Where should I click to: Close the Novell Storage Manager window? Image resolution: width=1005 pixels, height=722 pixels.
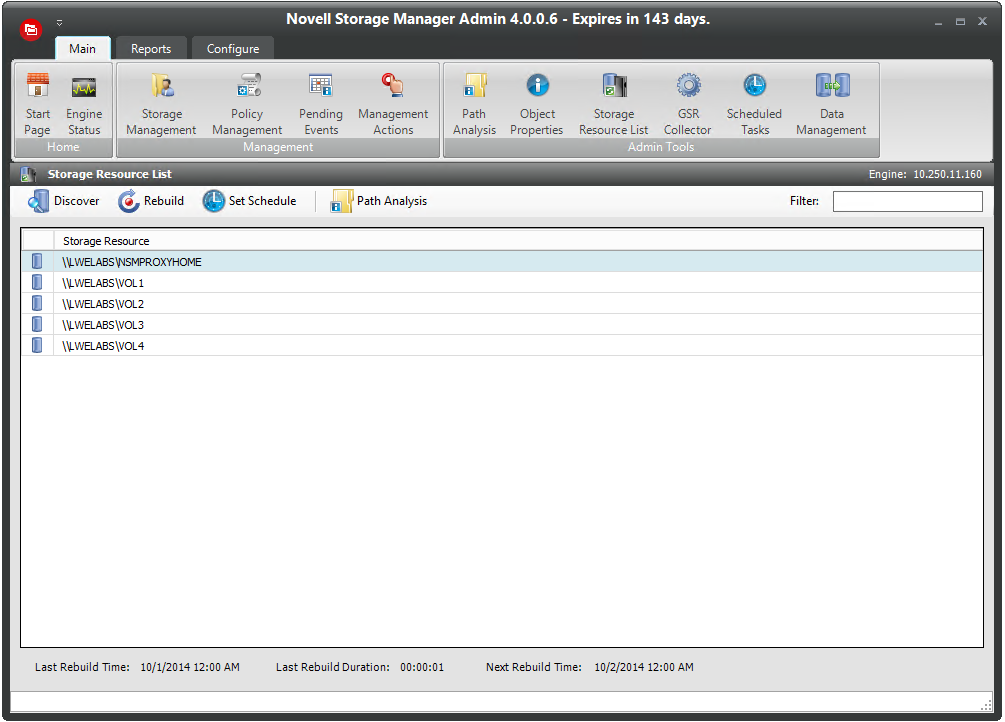coord(982,22)
